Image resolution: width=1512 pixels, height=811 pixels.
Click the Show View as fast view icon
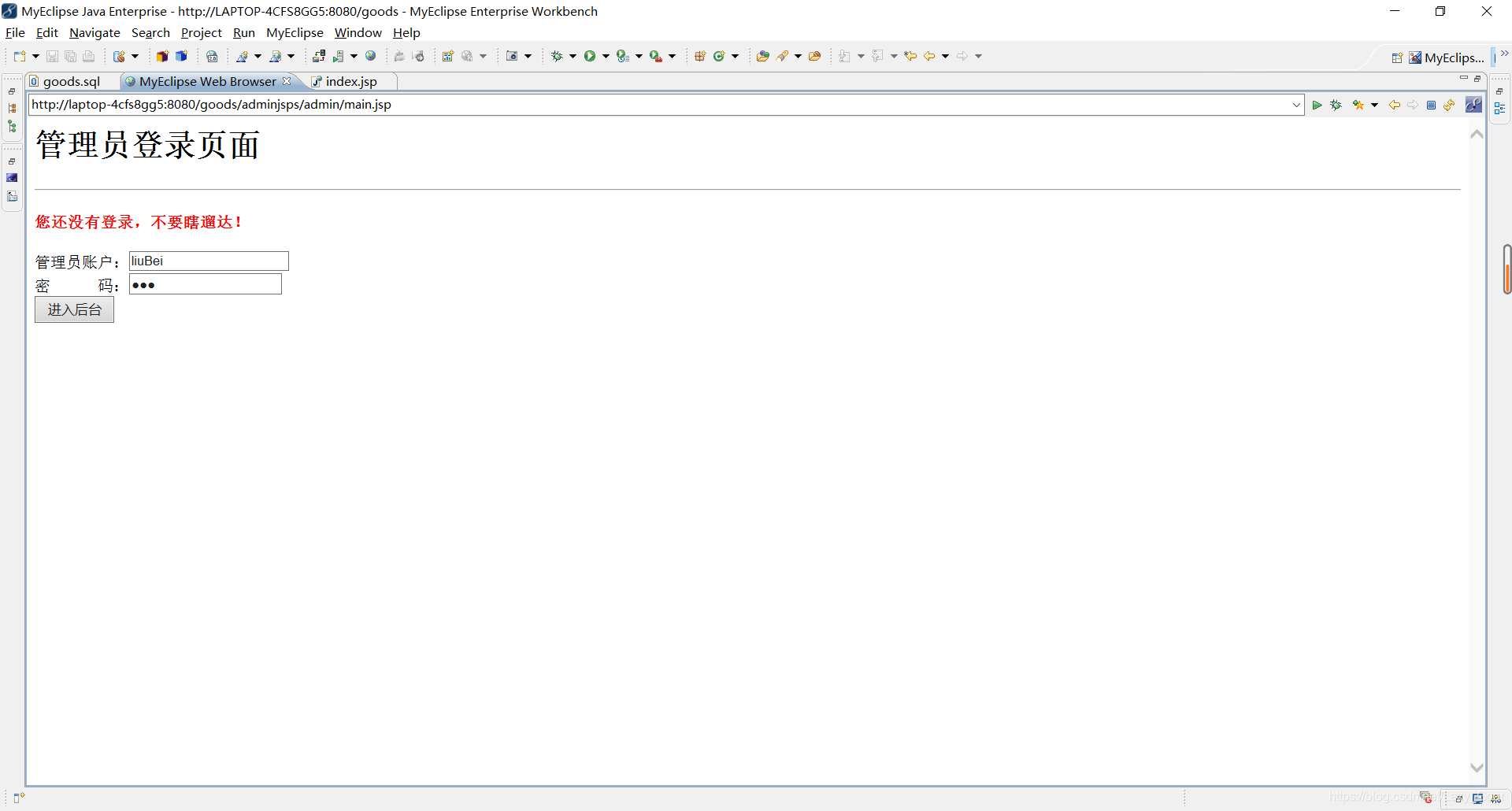[19, 798]
